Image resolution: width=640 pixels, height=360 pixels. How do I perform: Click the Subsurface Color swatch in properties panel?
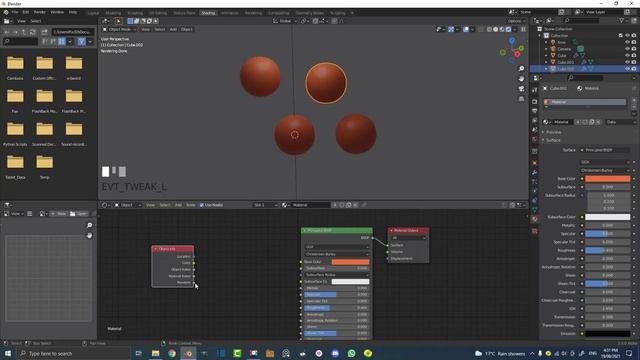click(607, 217)
